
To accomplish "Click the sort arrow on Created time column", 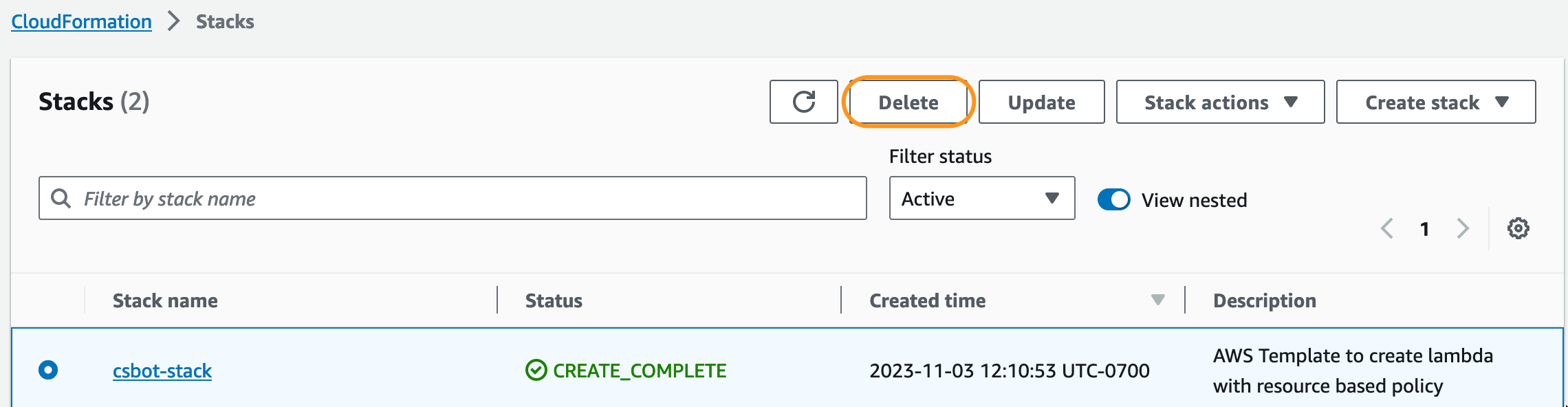I will [x=1158, y=300].
